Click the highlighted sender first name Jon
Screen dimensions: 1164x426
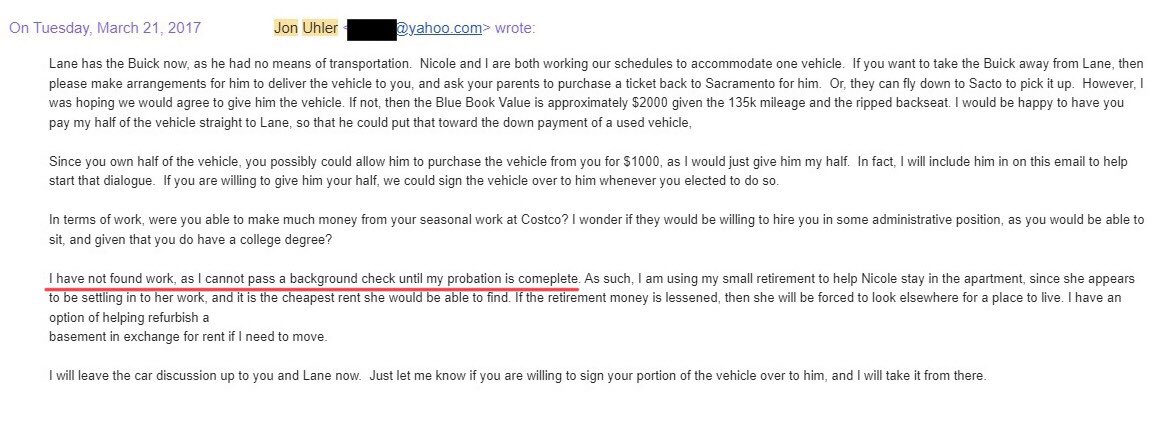[285, 28]
